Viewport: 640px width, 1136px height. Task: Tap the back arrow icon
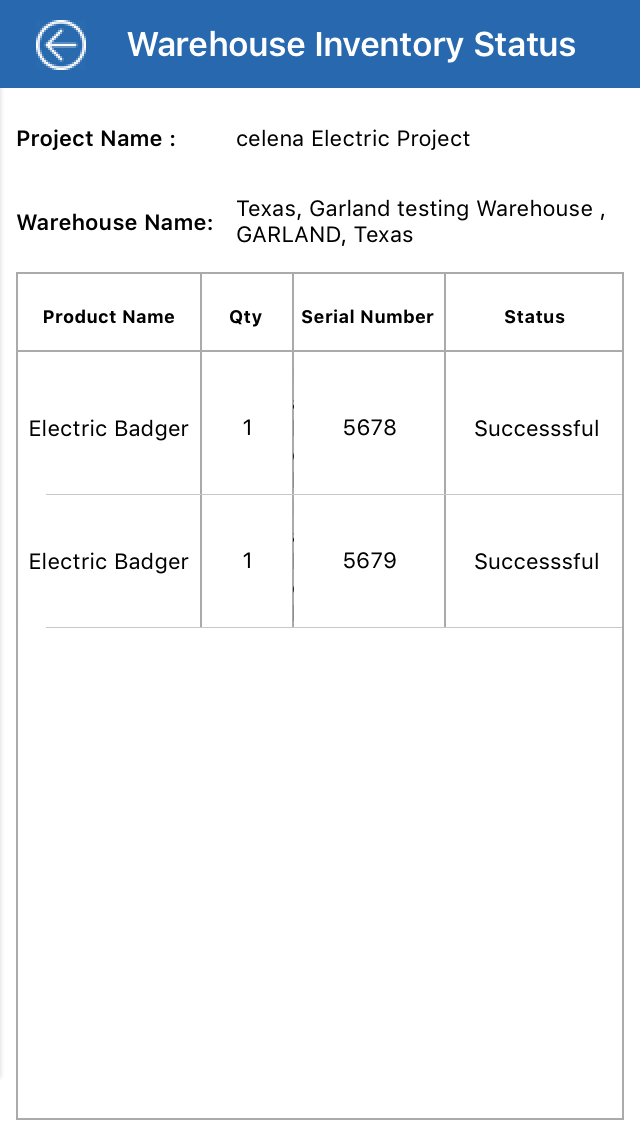click(61, 44)
